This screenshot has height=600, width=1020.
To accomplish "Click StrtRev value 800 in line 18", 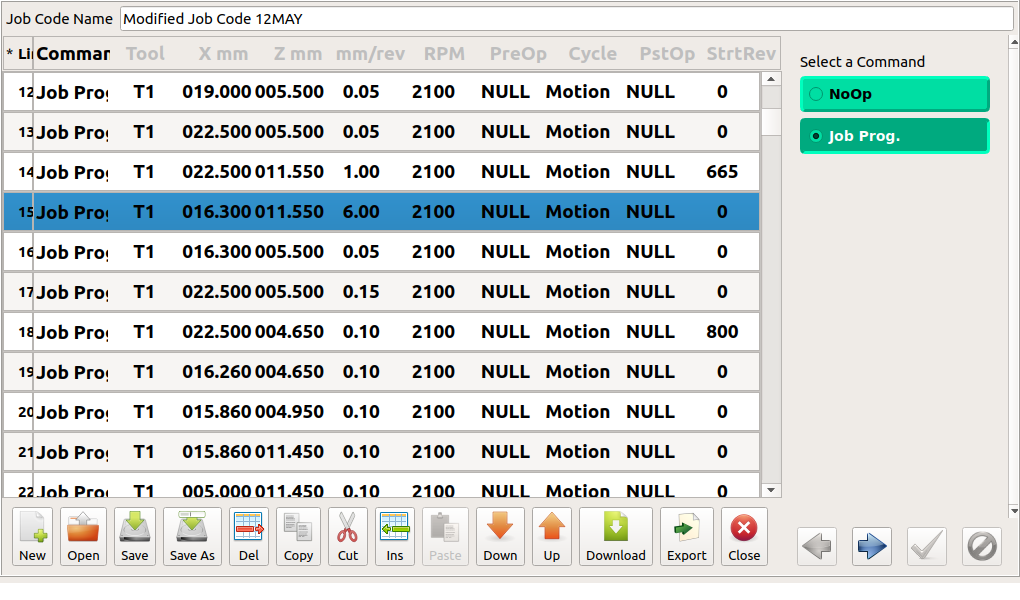I will [722, 332].
